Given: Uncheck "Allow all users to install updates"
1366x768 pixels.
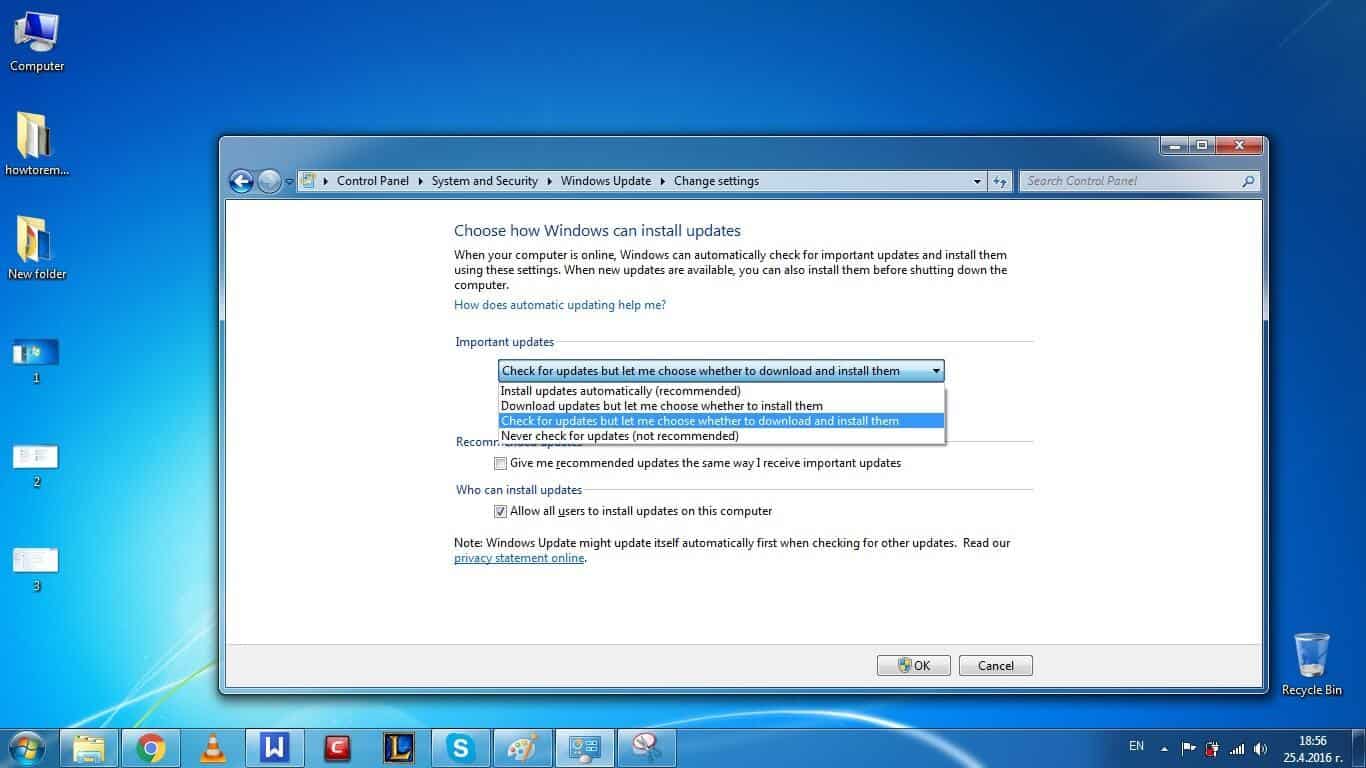Looking at the screenshot, I should coord(500,511).
